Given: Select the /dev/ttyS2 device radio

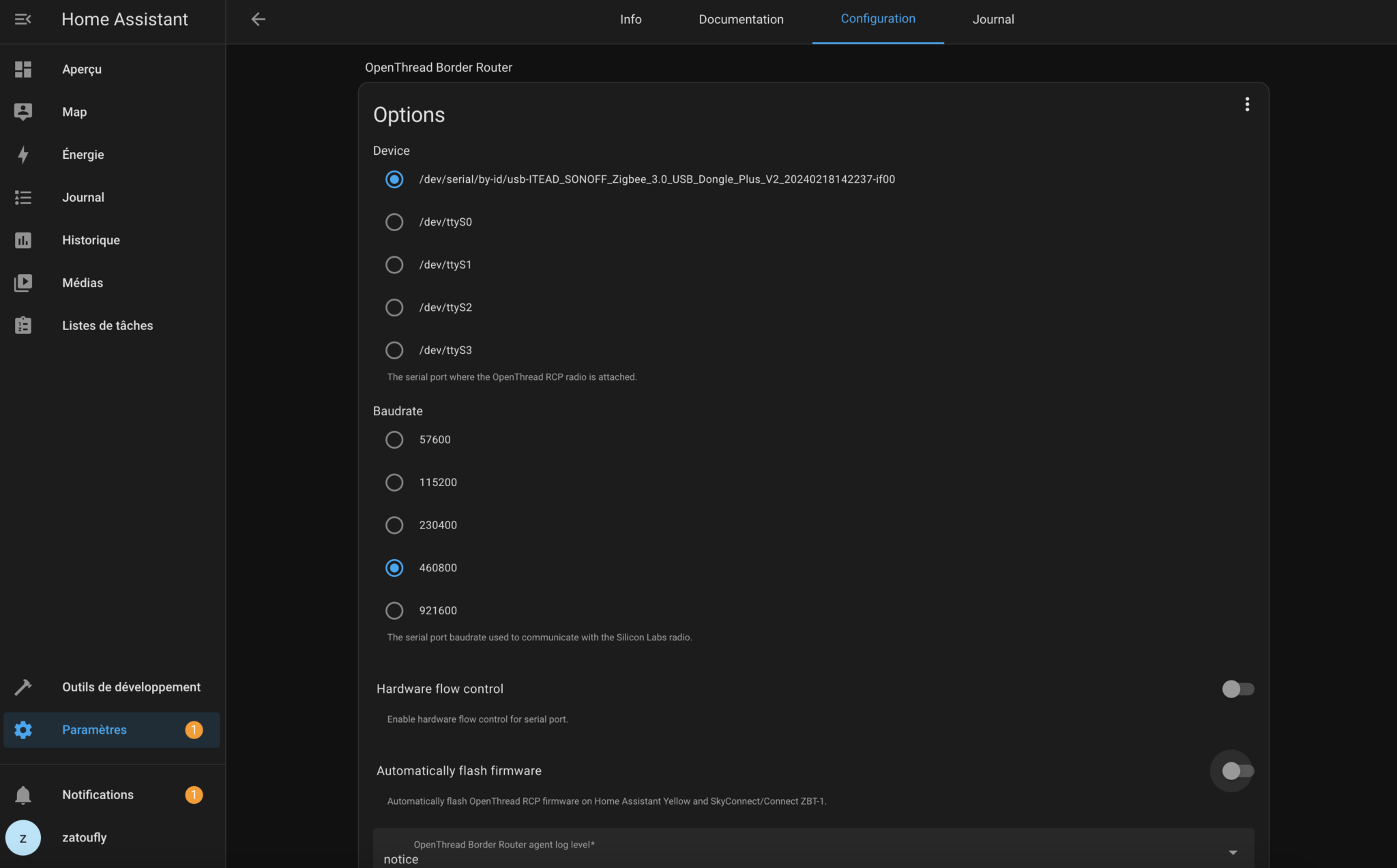Looking at the screenshot, I should 394,308.
